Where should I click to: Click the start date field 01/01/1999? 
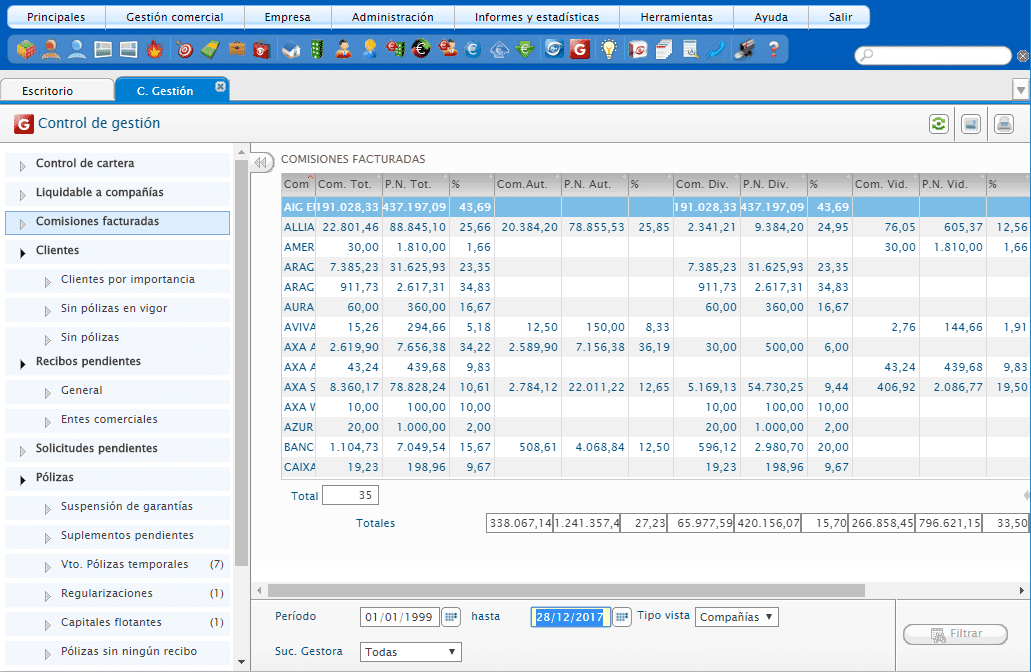click(x=400, y=617)
